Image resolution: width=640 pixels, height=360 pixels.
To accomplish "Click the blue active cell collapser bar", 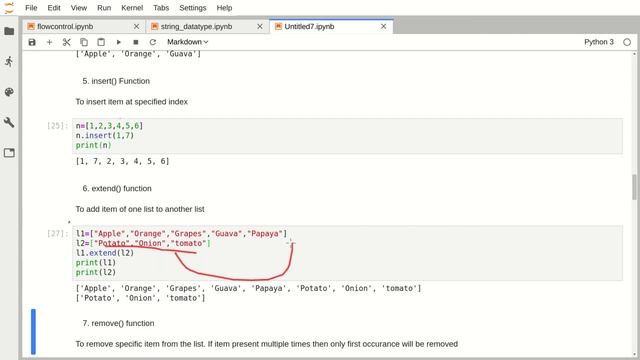I will 33,332.
